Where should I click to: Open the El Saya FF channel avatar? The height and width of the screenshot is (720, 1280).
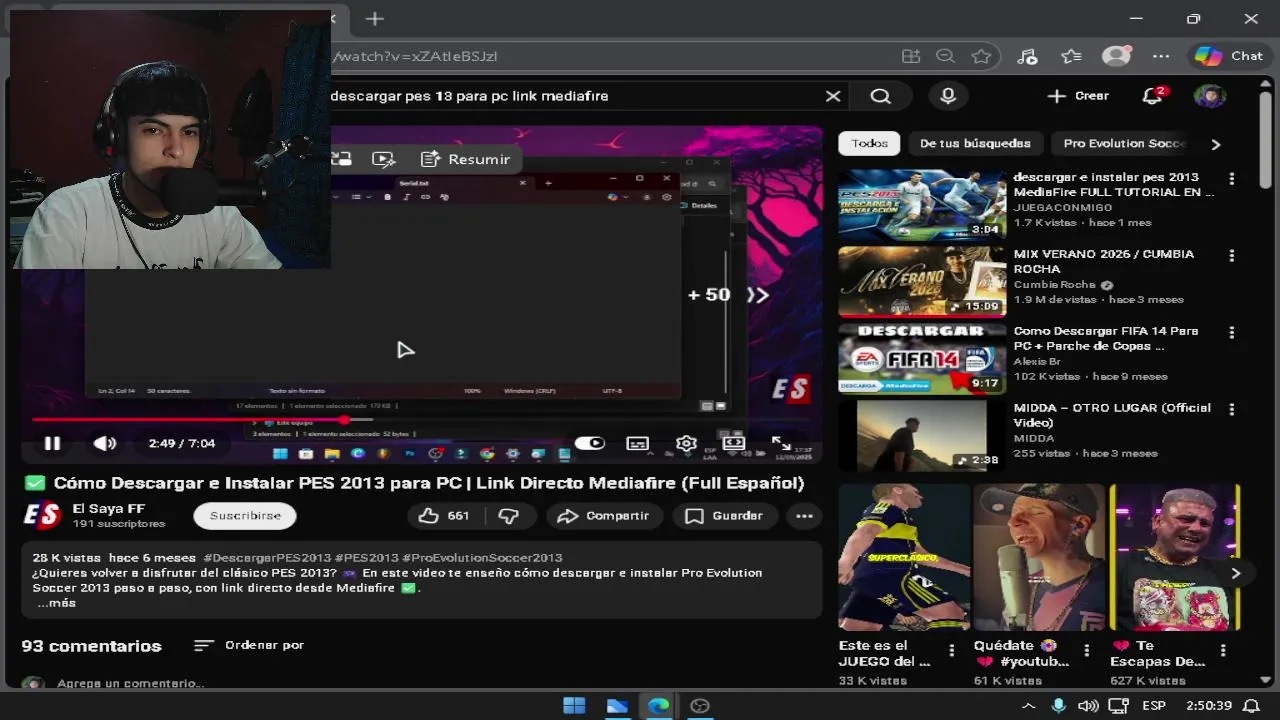click(42, 516)
